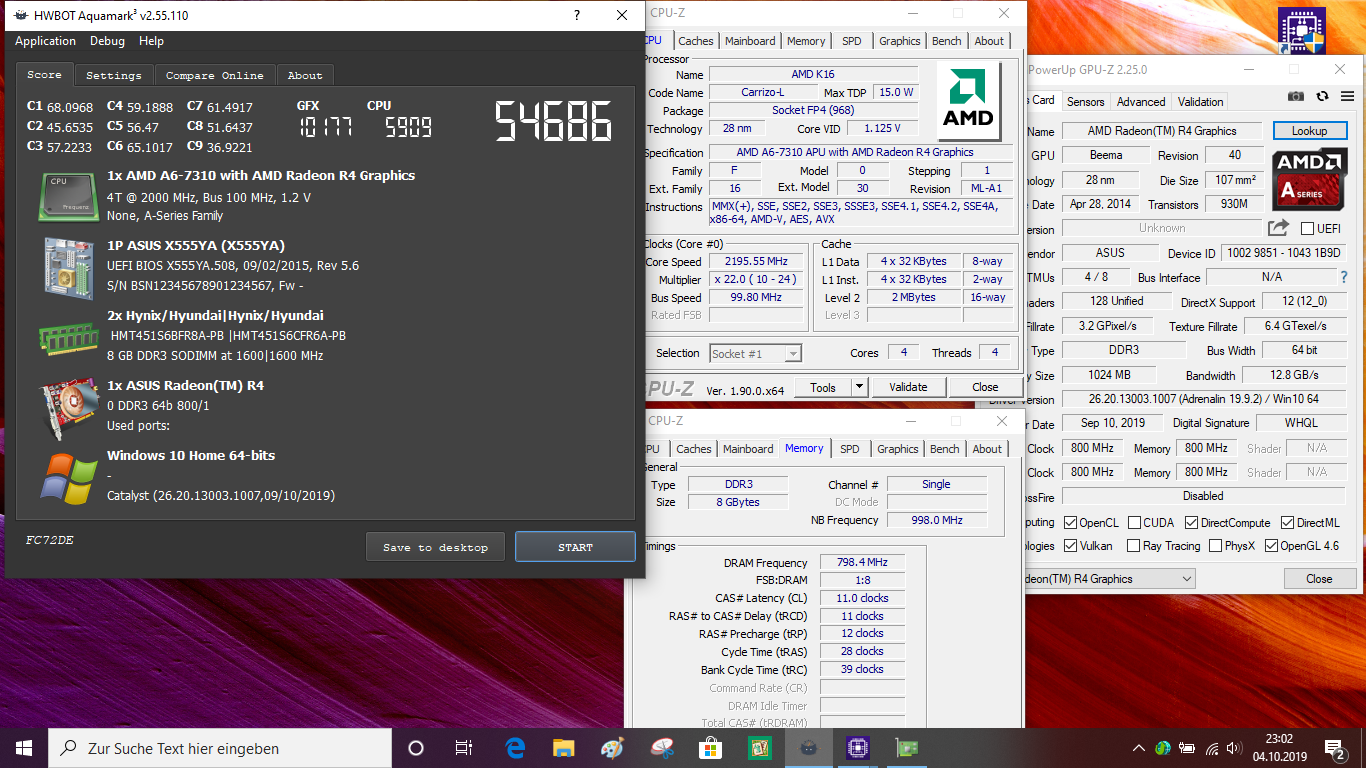Image resolution: width=1366 pixels, height=768 pixels.
Task: Open File Explorer from the taskbar
Action: (564, 748)
